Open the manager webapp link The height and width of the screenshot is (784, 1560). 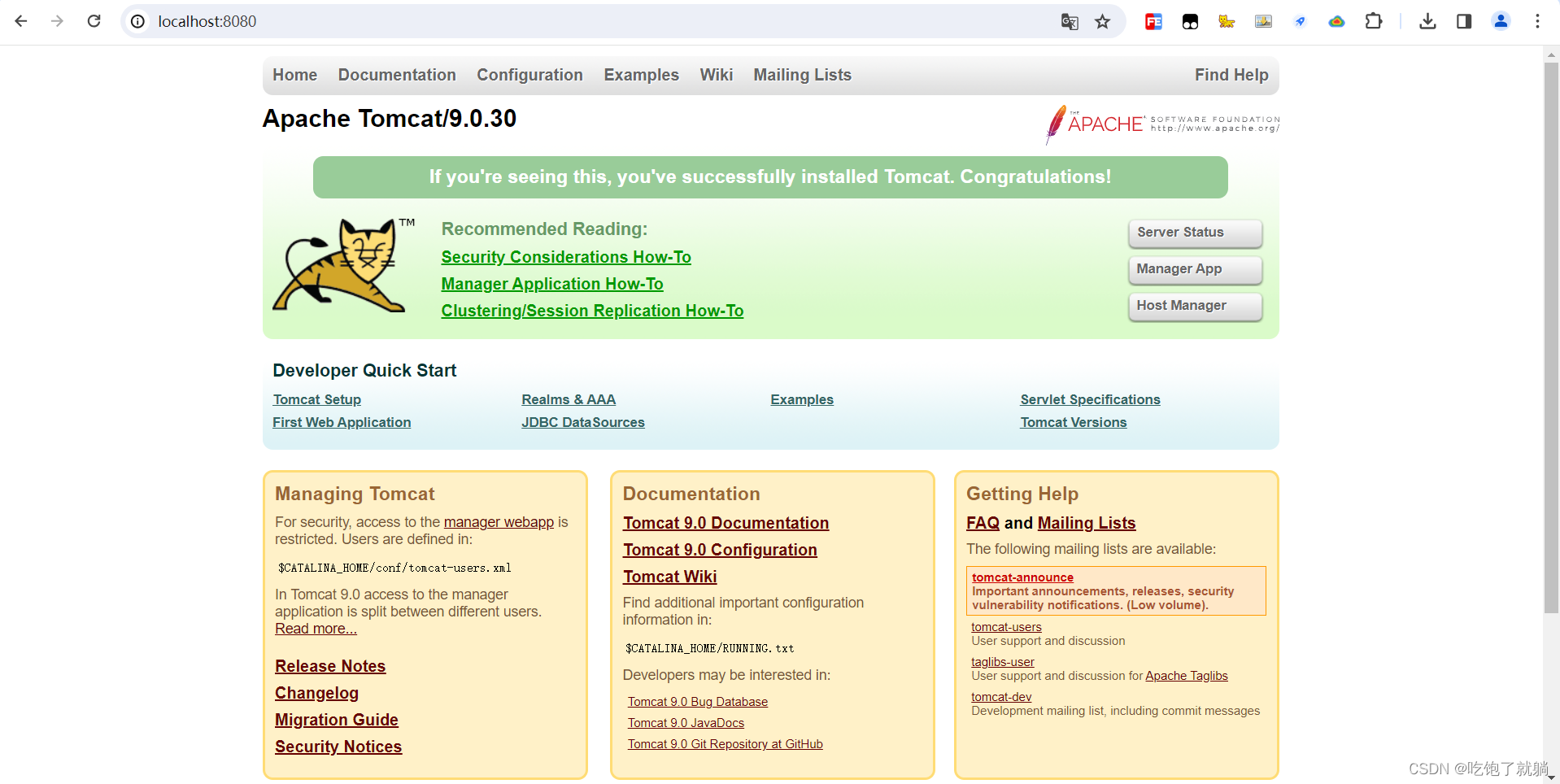pyautogui.click(x=499, y=522)
